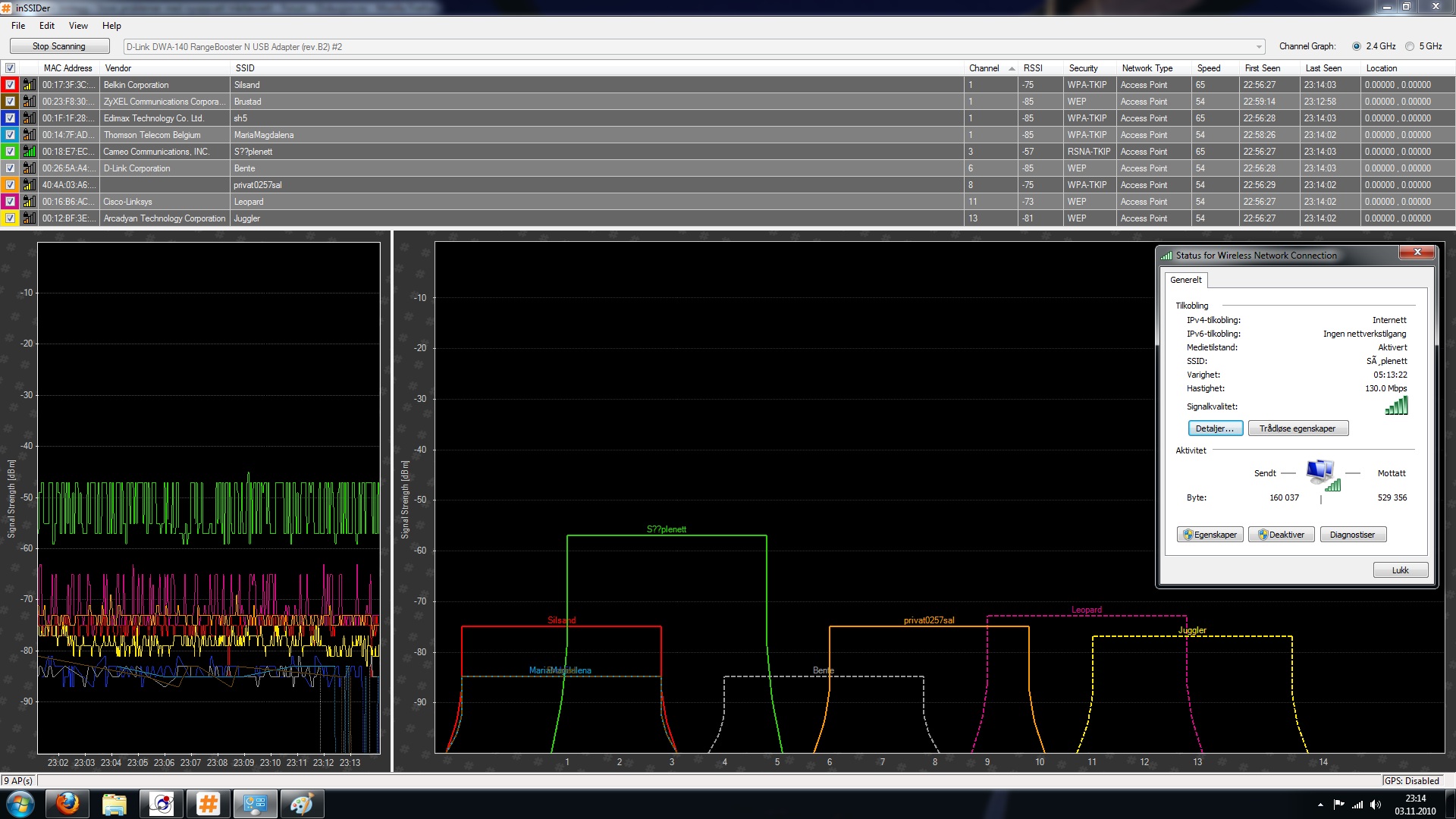The width and height of the screenshot is (1456, 819).
Task: Uncheck the yellow Juggler network checkbox
Action: pyautogui.click(x=10, y=218)
